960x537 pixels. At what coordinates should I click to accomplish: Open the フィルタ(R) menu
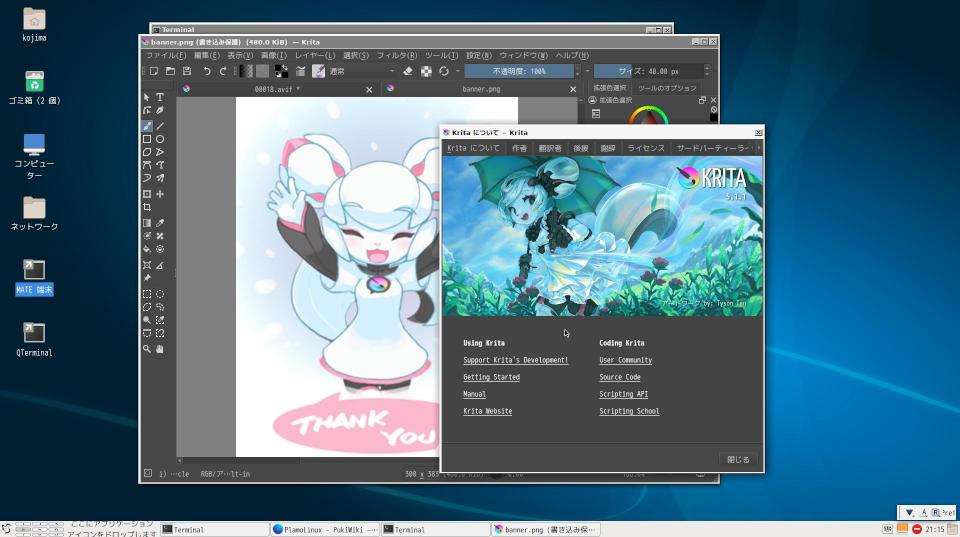(x=397, y=55)
